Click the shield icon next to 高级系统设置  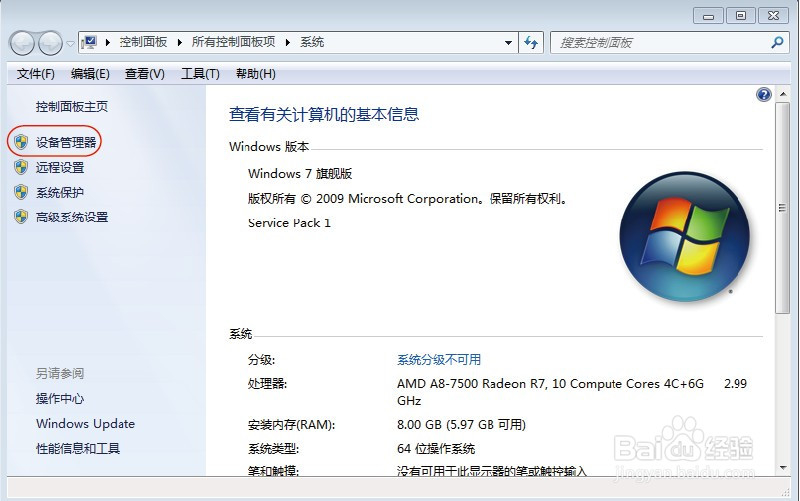21,216
